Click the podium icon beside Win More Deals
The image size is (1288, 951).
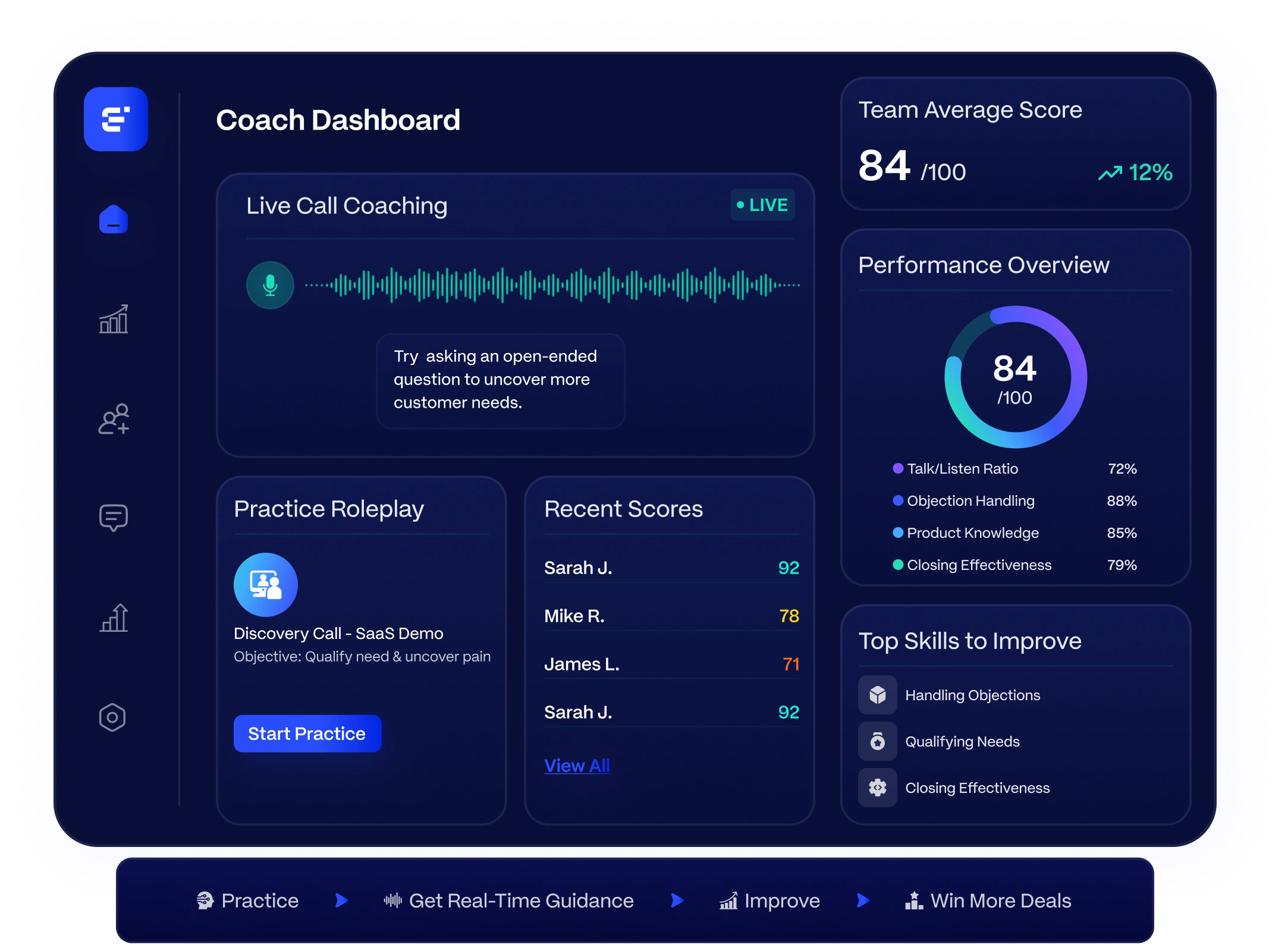click(914, 900)
